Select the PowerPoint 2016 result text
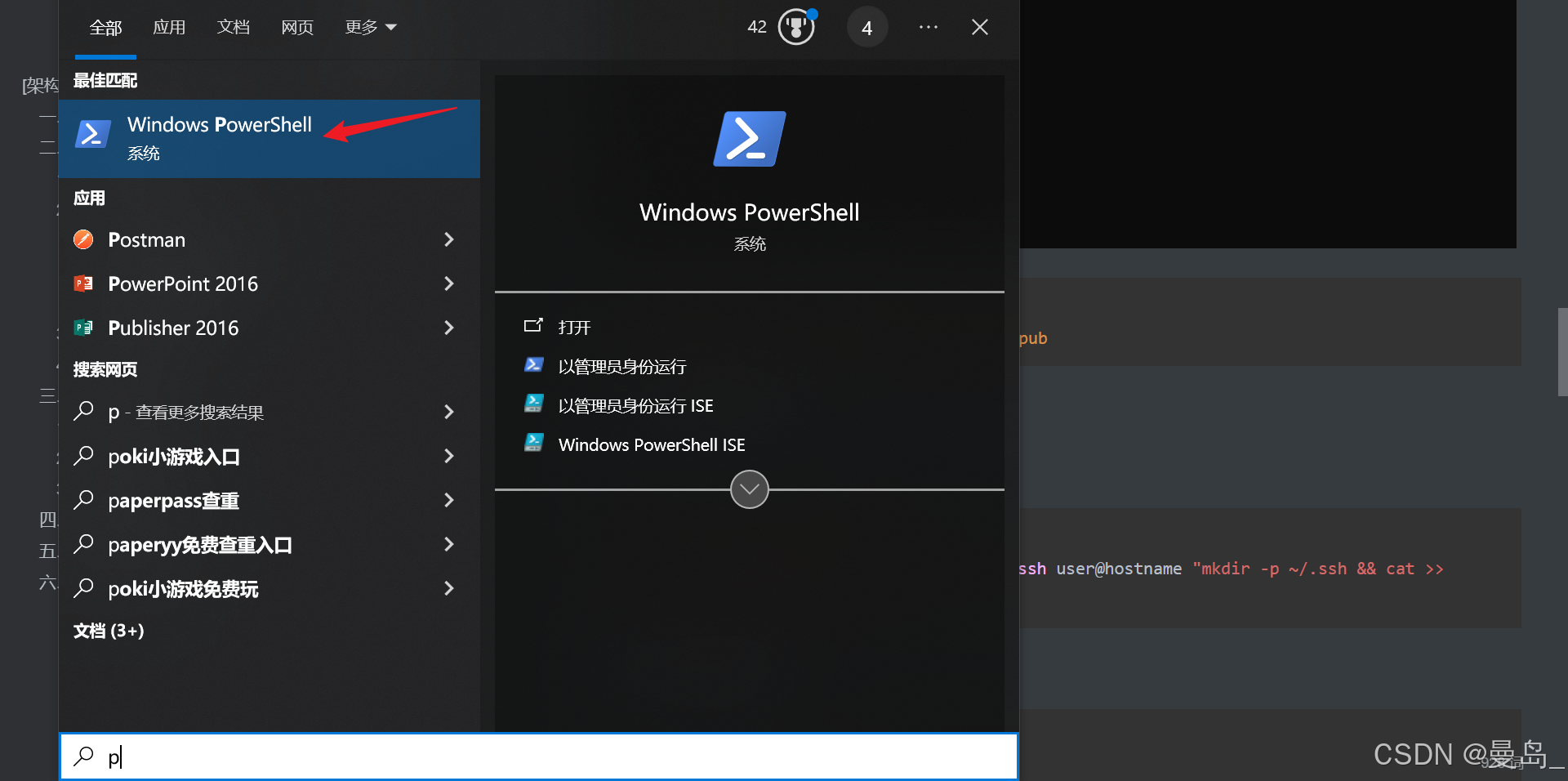 pos(183,283)
